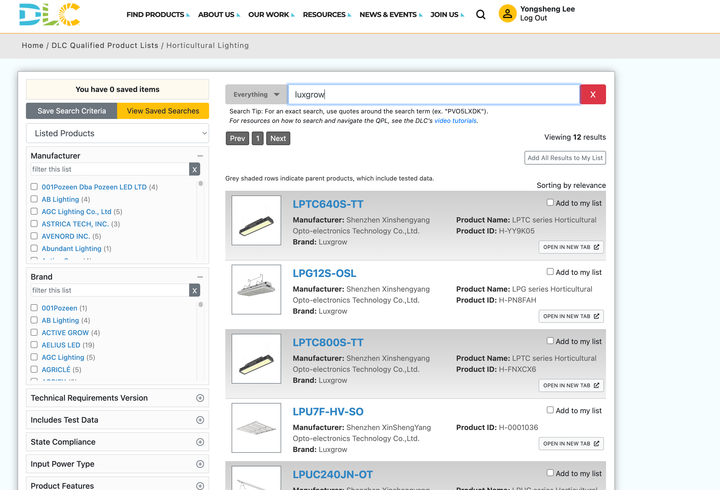This screenshot has width=720, height=490.
Task: Click View Saved Searches button
Action: [x=163, y=111]
